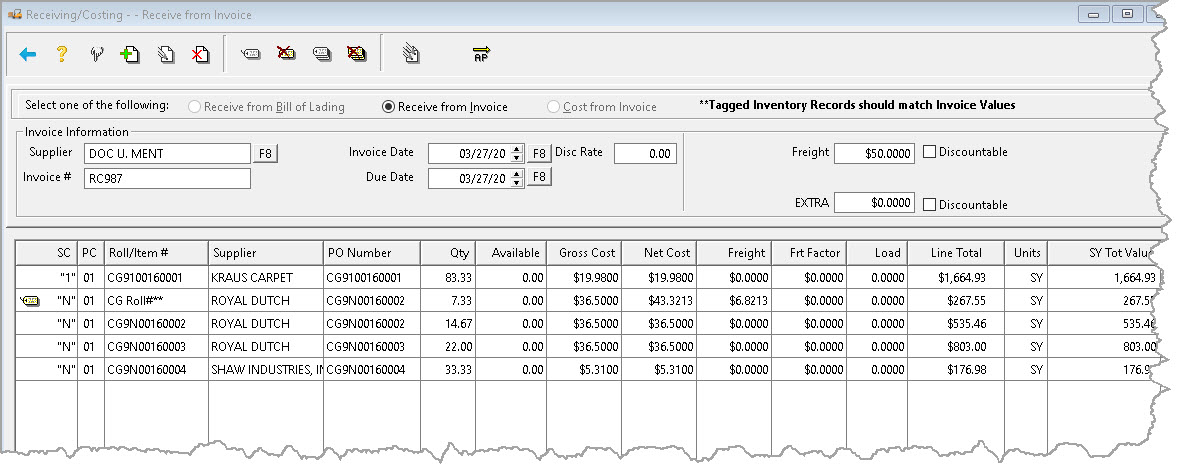This screenshot has height=470, width=1180.
Task: Click the Supplier field containing DOC U. MENT
Action: [x=167, y=153]
